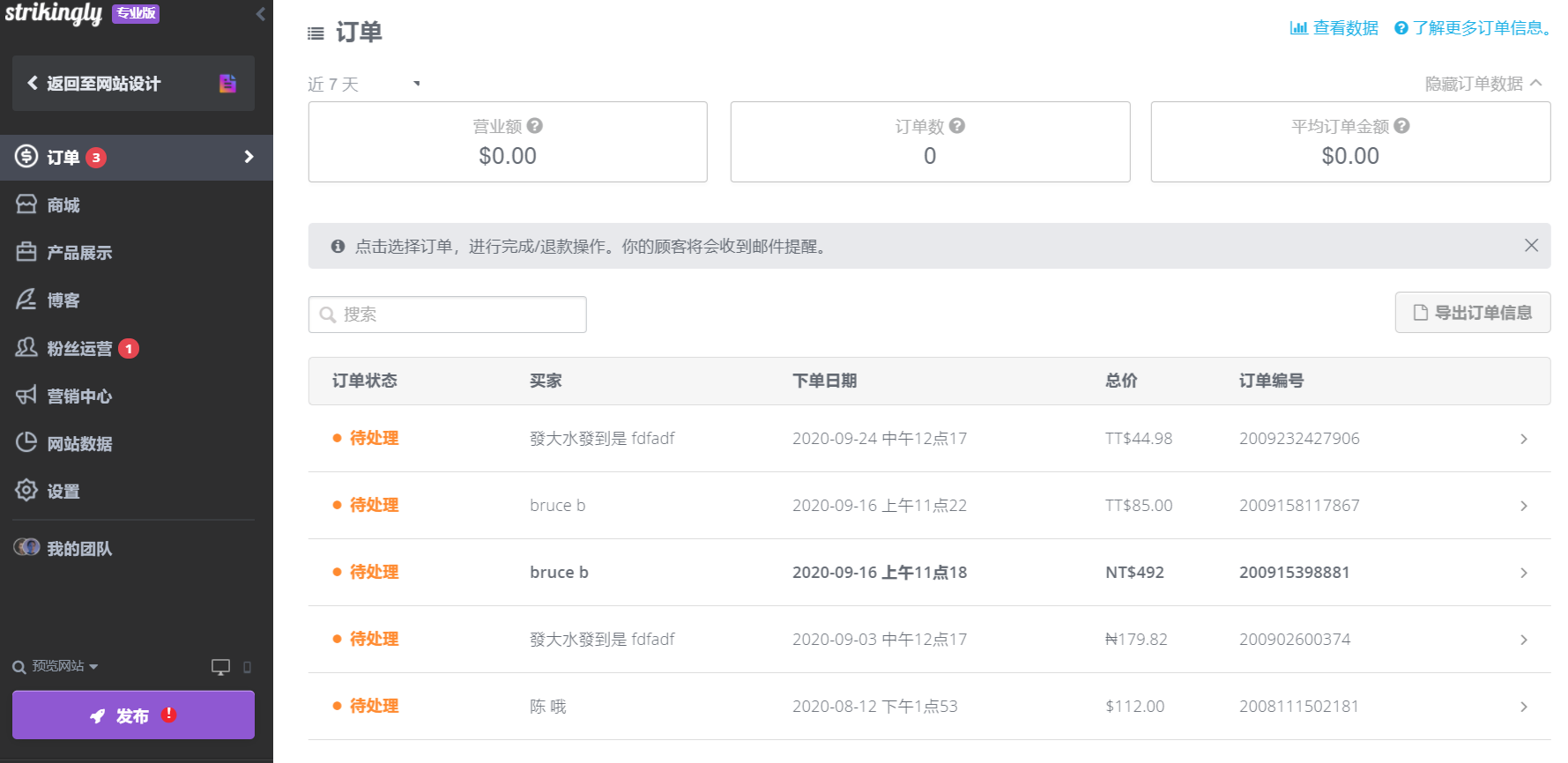Open order 200915398881 row arrow

coord(1524,573)
